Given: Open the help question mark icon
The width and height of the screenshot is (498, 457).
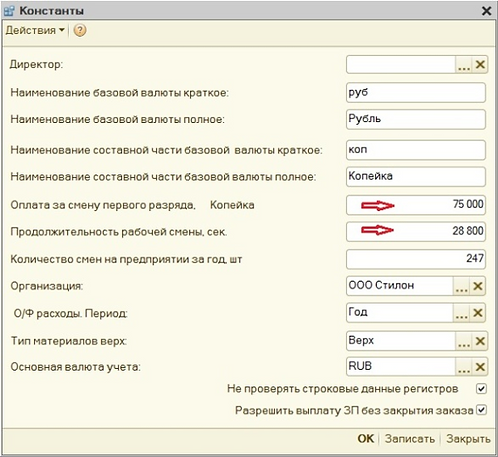Looking at the screenshot, I should [80, 30].
